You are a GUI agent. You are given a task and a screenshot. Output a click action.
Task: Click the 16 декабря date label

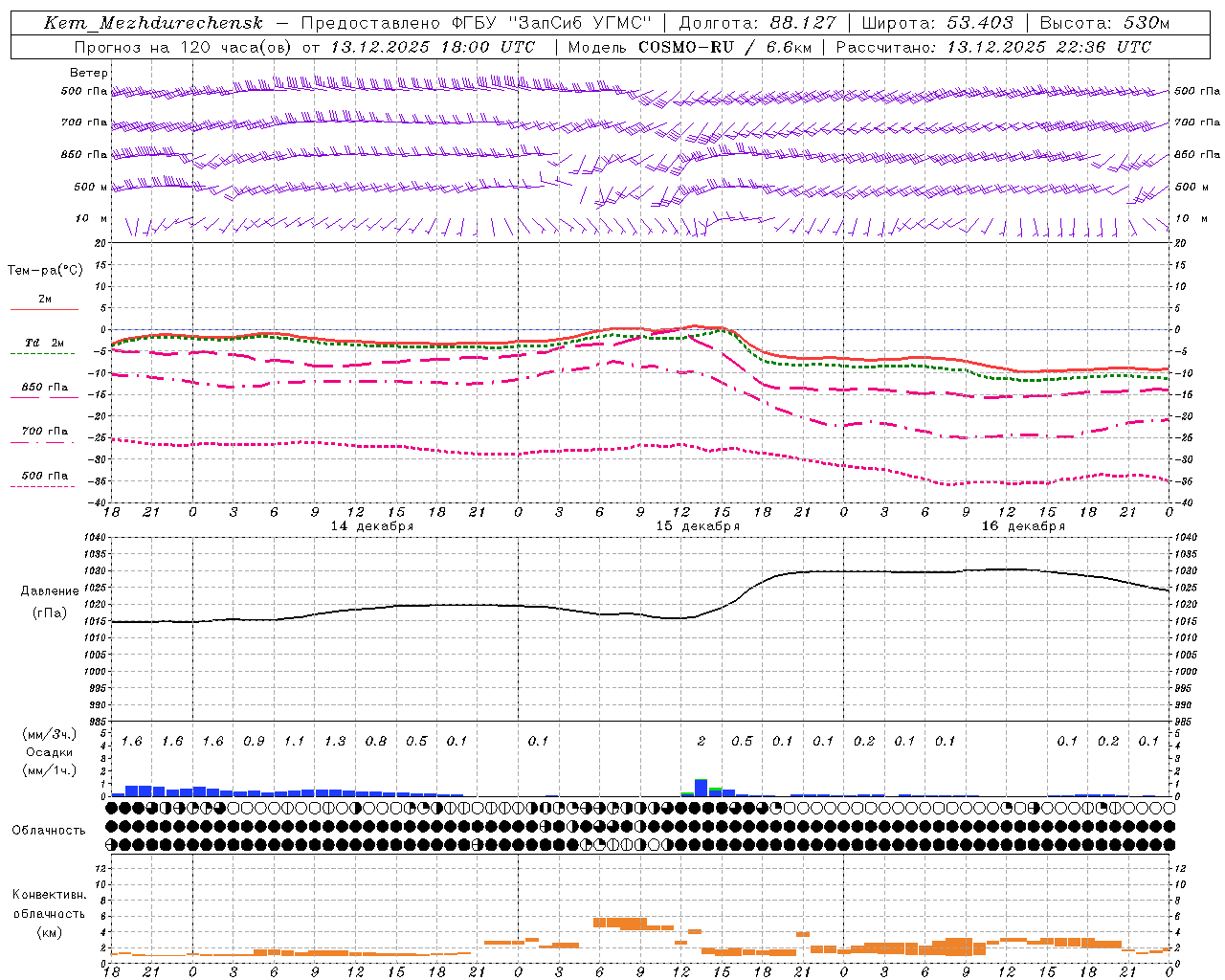coord(1023,526)
